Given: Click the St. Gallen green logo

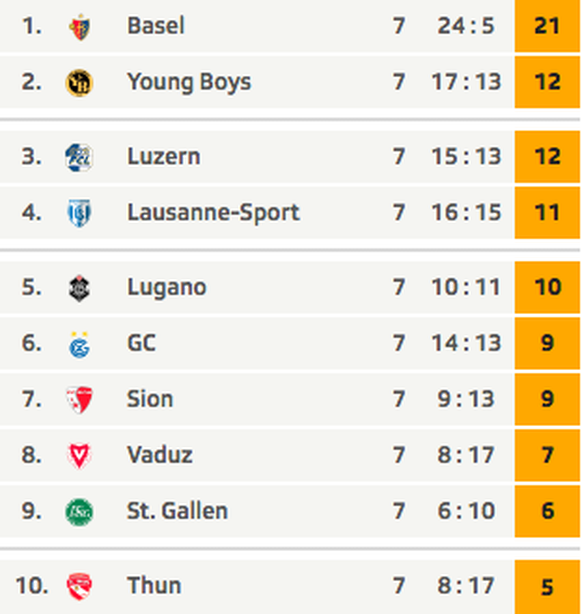Looking at the screenshot, I should click(79, 512).
